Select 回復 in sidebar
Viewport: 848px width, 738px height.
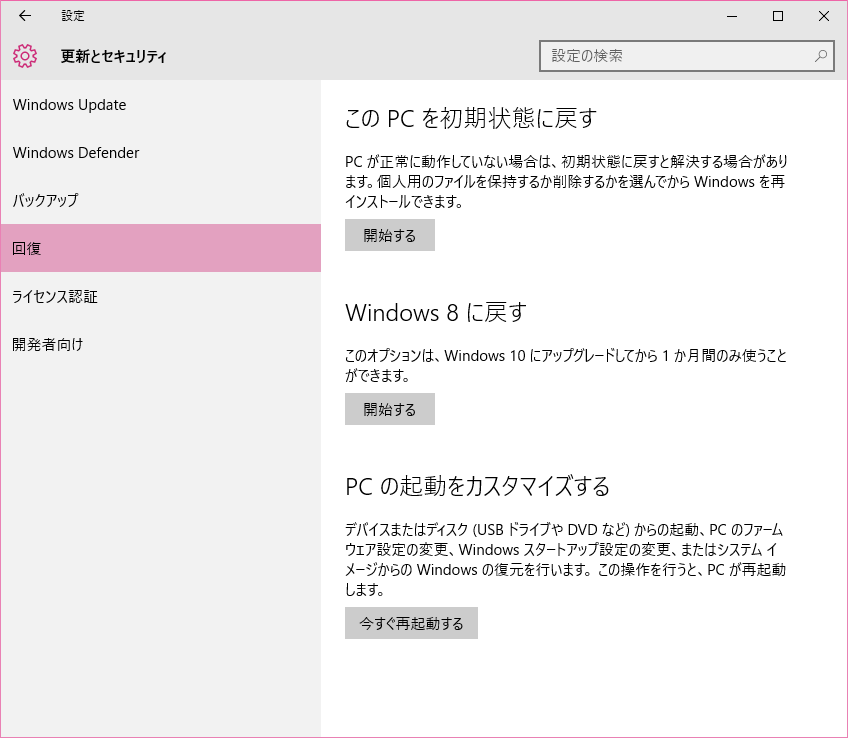coord(161,248)
